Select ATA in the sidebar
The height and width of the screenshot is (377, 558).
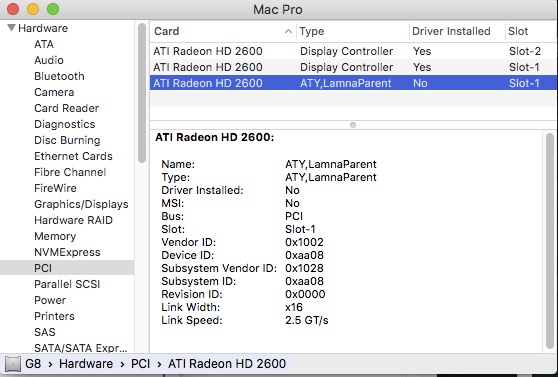pos(44,44)
